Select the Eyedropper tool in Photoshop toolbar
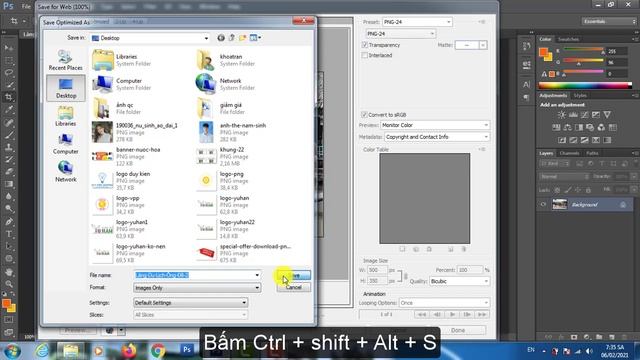640x360 pixels. coord(9,109)
